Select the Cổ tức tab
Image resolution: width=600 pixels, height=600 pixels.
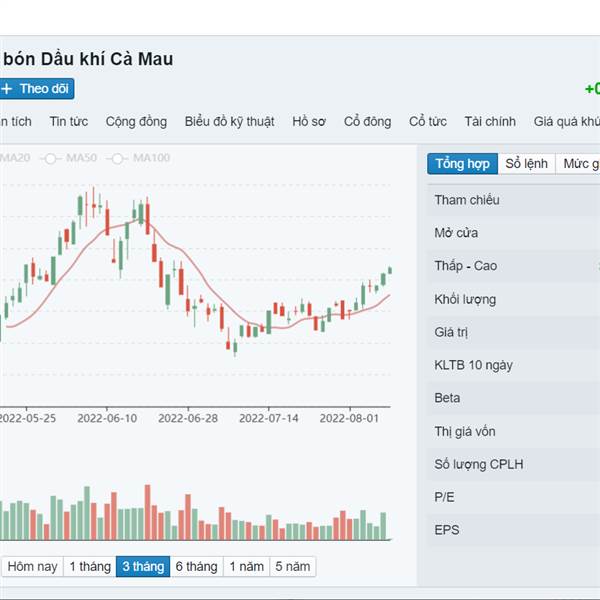[x=427, y=121]
